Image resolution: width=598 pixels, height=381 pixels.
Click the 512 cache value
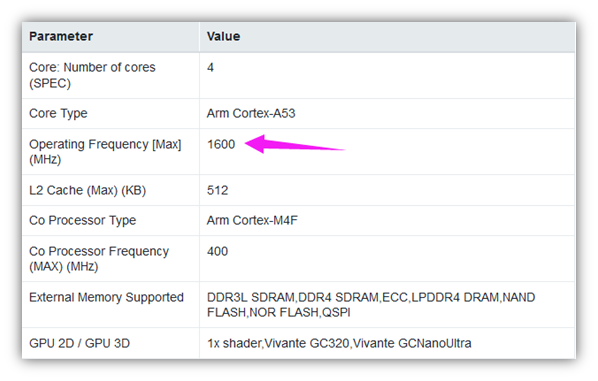(217, 190)
